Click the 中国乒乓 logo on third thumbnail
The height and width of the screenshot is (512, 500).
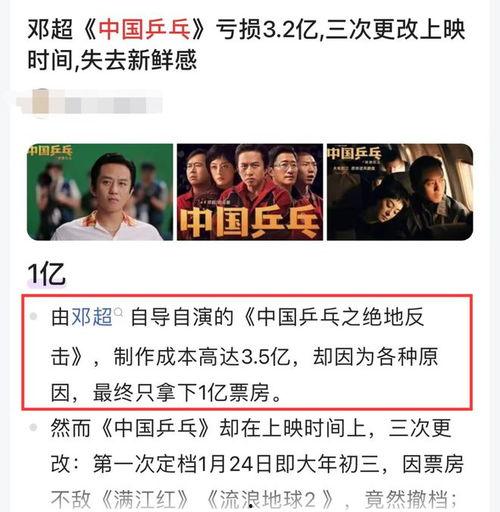pos(354,154)
